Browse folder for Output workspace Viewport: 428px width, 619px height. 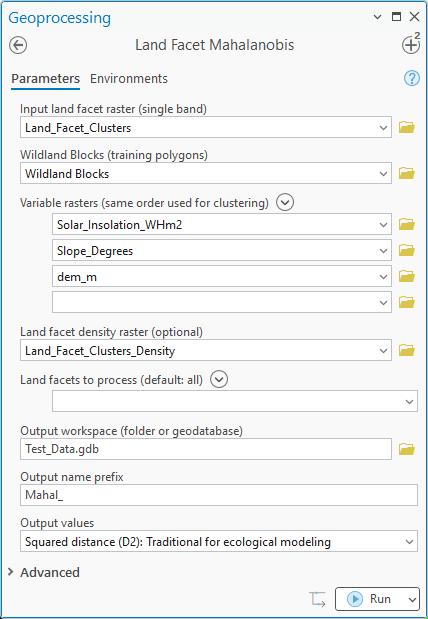(x=407, y=449)
